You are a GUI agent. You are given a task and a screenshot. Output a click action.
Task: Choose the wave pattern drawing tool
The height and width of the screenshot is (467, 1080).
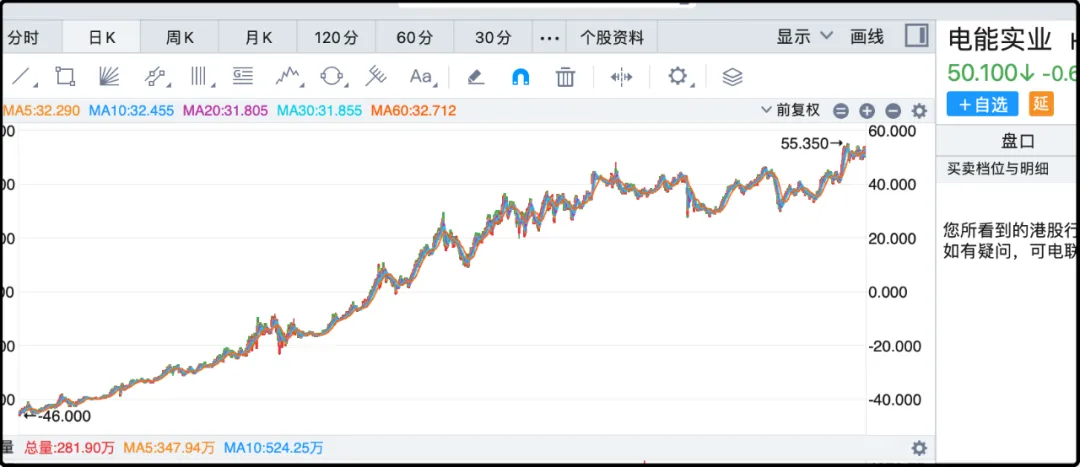tap(289, 76)
